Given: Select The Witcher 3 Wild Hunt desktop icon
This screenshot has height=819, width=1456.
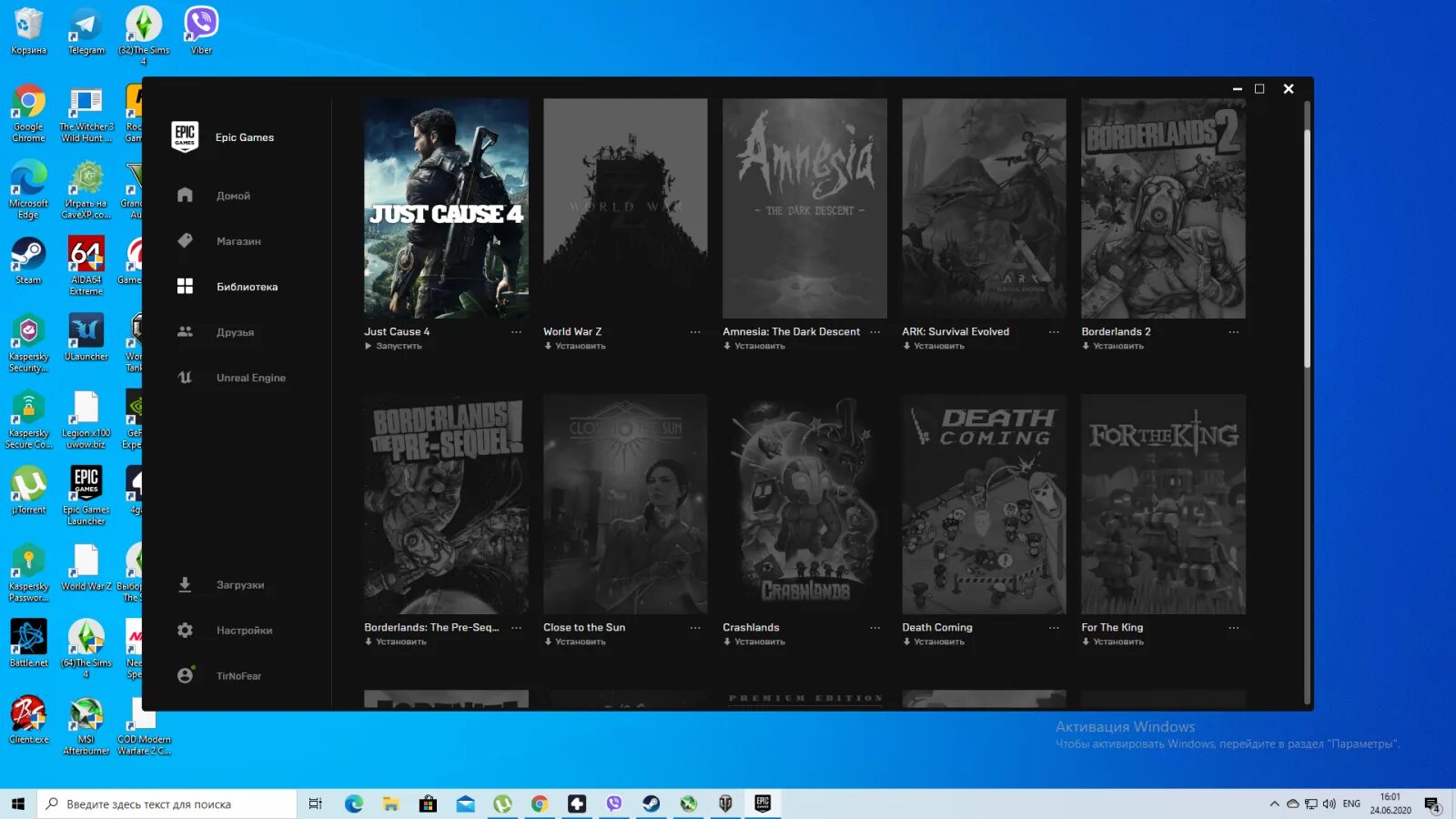Looking at the screenshot, I should pyautogui.click(x=86, y=114).
